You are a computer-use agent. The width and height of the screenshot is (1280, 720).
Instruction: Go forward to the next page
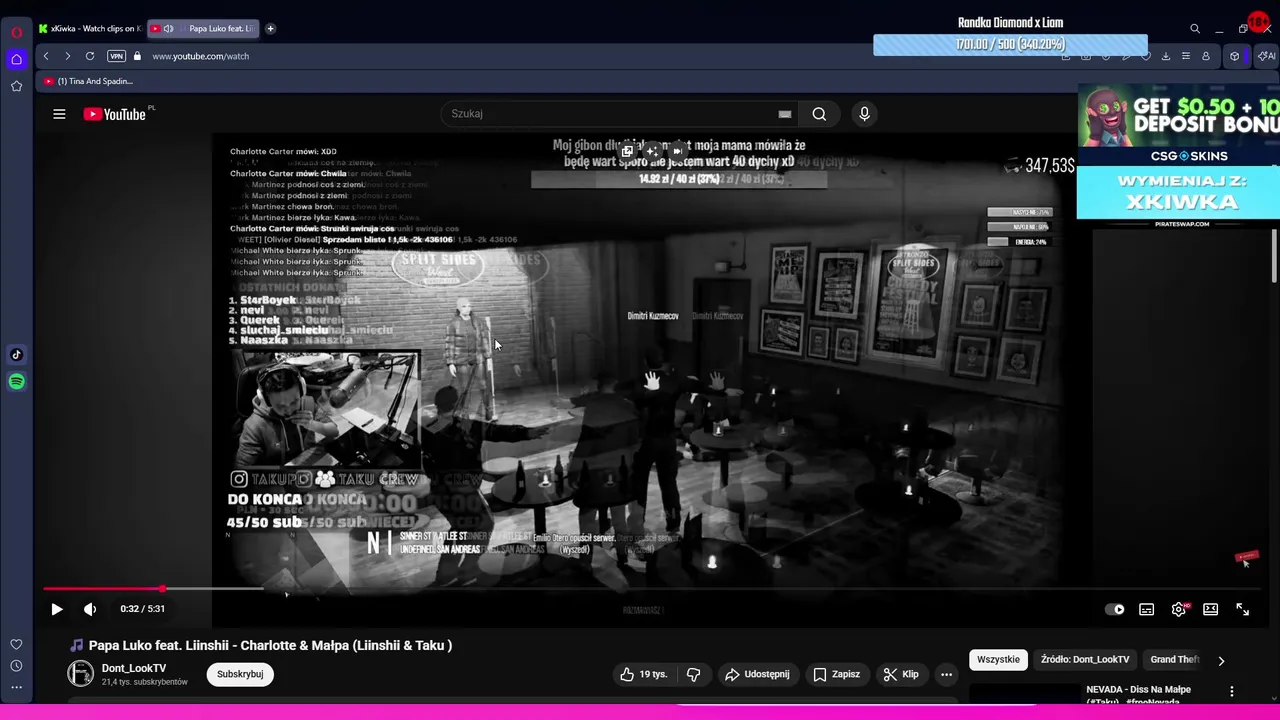tap(67, 56)
